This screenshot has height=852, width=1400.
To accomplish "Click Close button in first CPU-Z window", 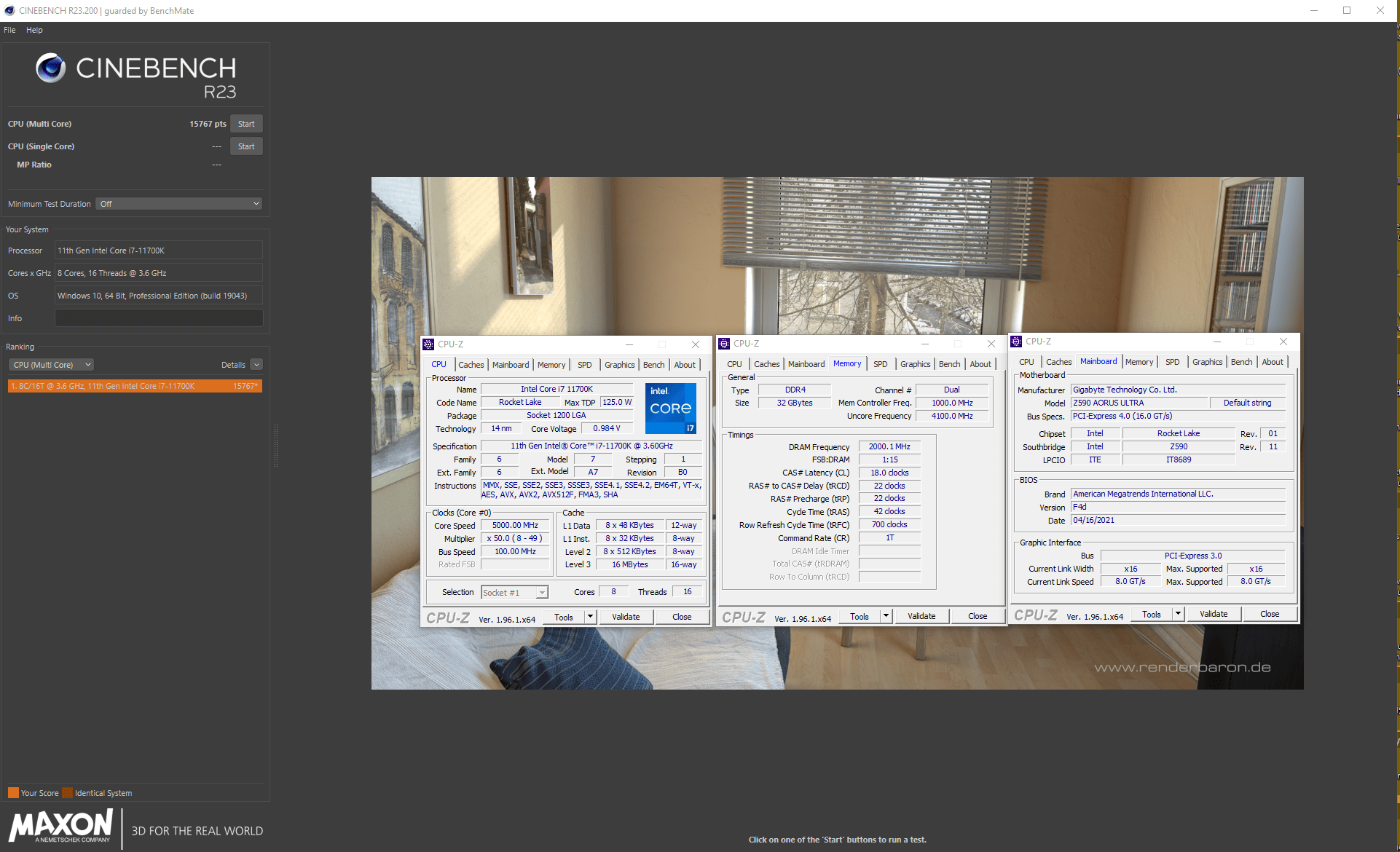I will pyautogui.click(x=682, y=617).
